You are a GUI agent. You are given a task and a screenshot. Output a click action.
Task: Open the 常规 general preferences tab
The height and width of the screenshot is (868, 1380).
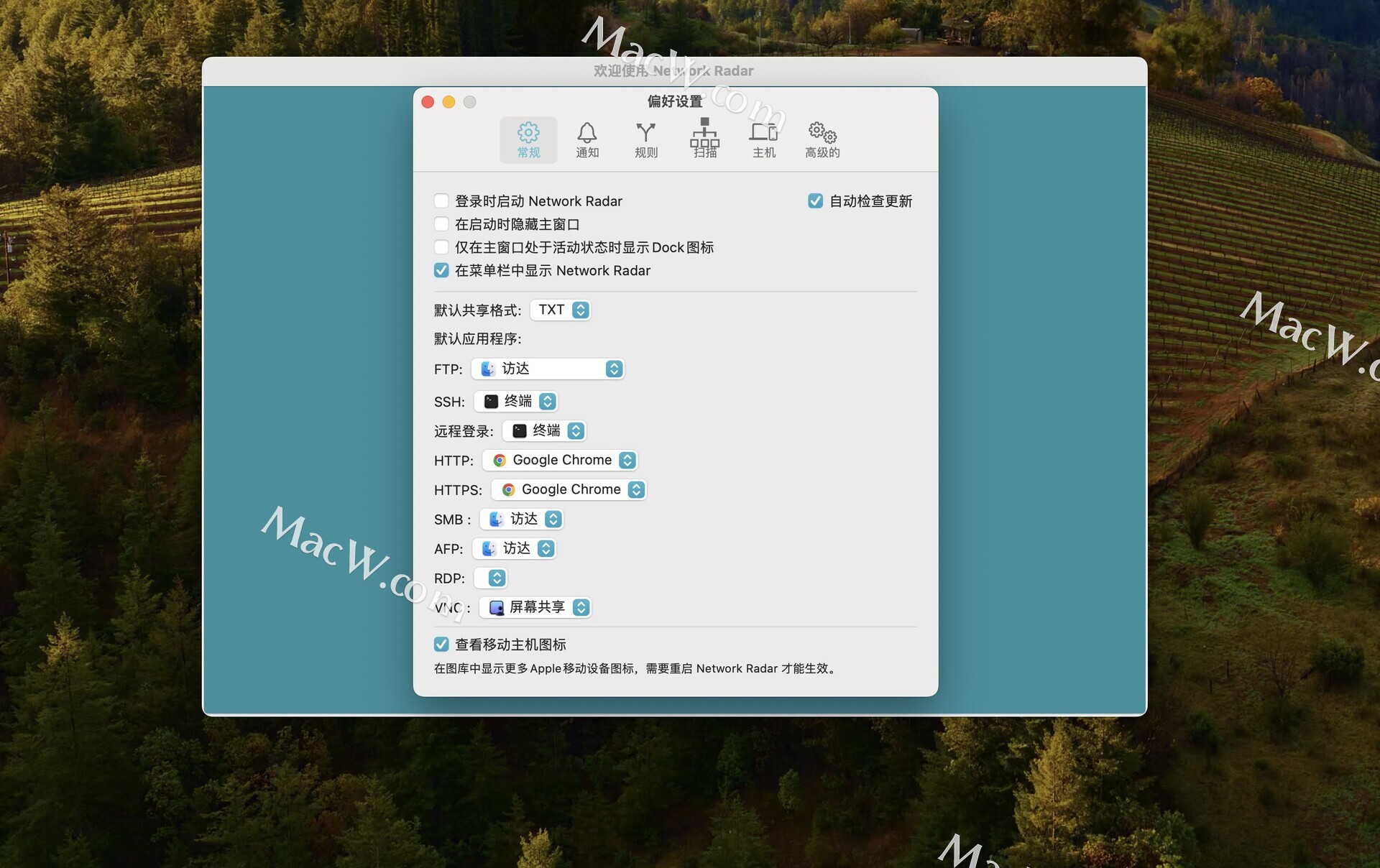[x=528, y=140]
